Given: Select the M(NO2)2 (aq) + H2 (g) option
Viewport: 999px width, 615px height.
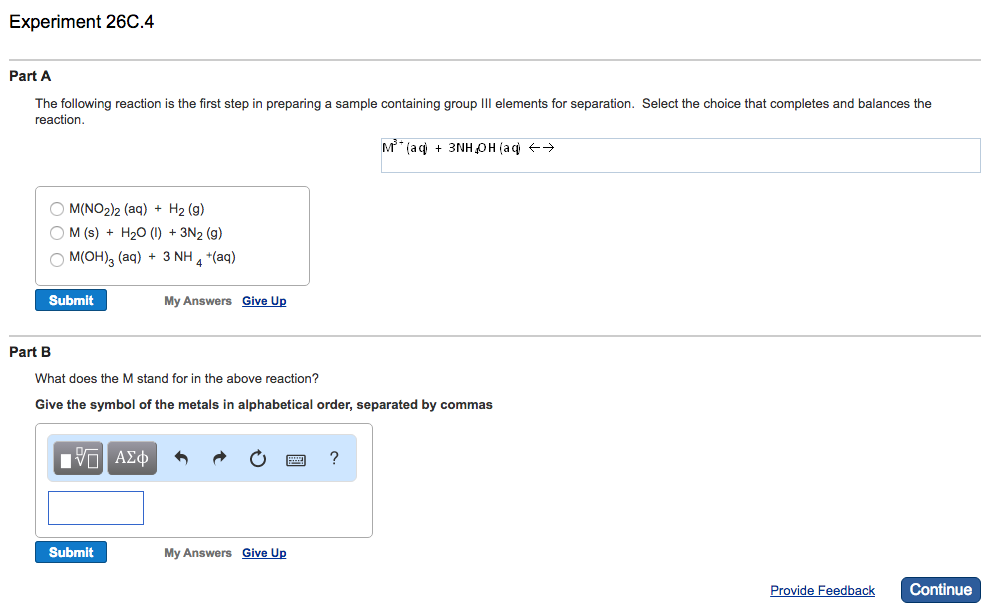Looking at the screenshot, I should coord(57,208).
